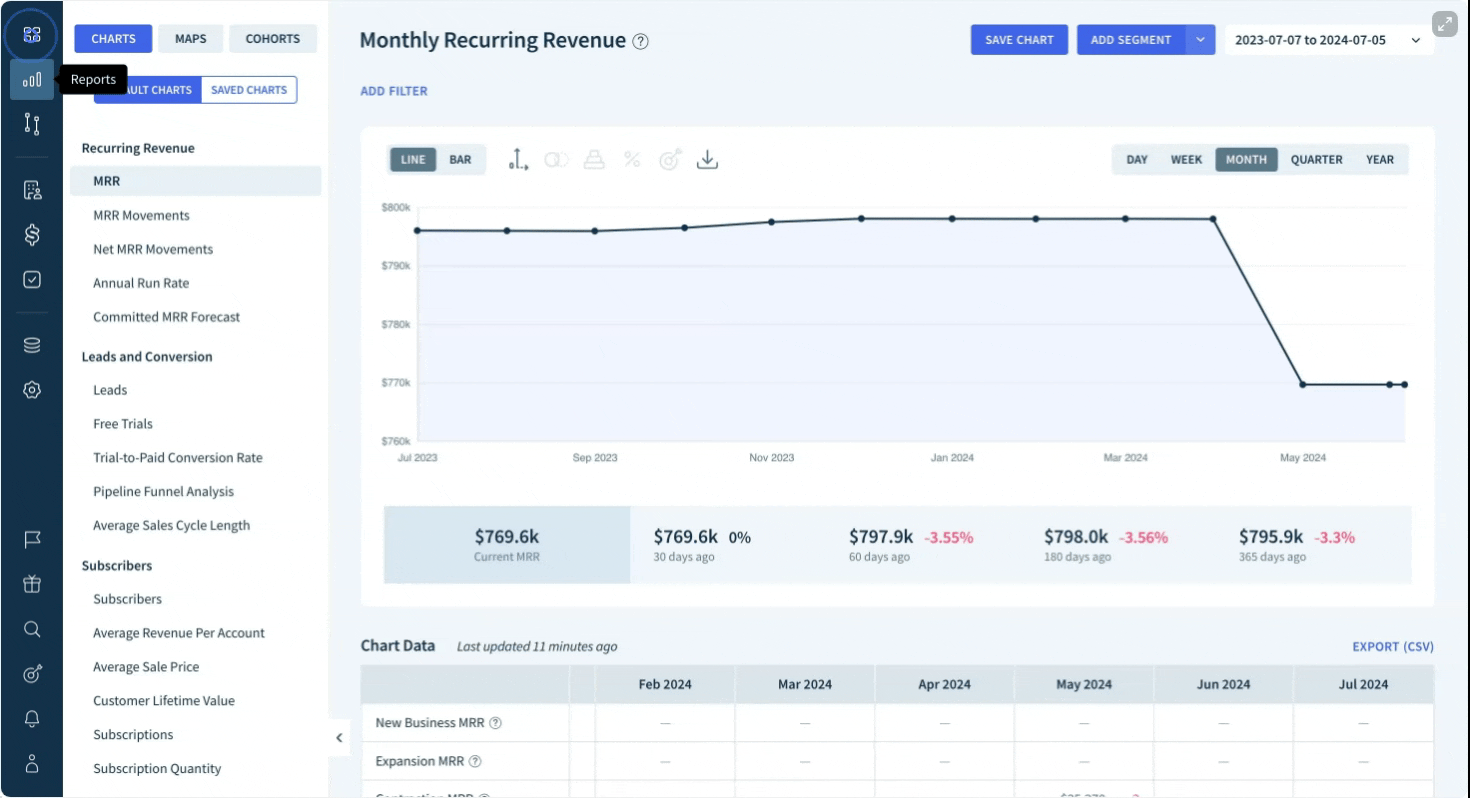This screenshot has height=798, width=1470.
Task: Select MRR Movements in the chart list
Action: coord(141,216)
